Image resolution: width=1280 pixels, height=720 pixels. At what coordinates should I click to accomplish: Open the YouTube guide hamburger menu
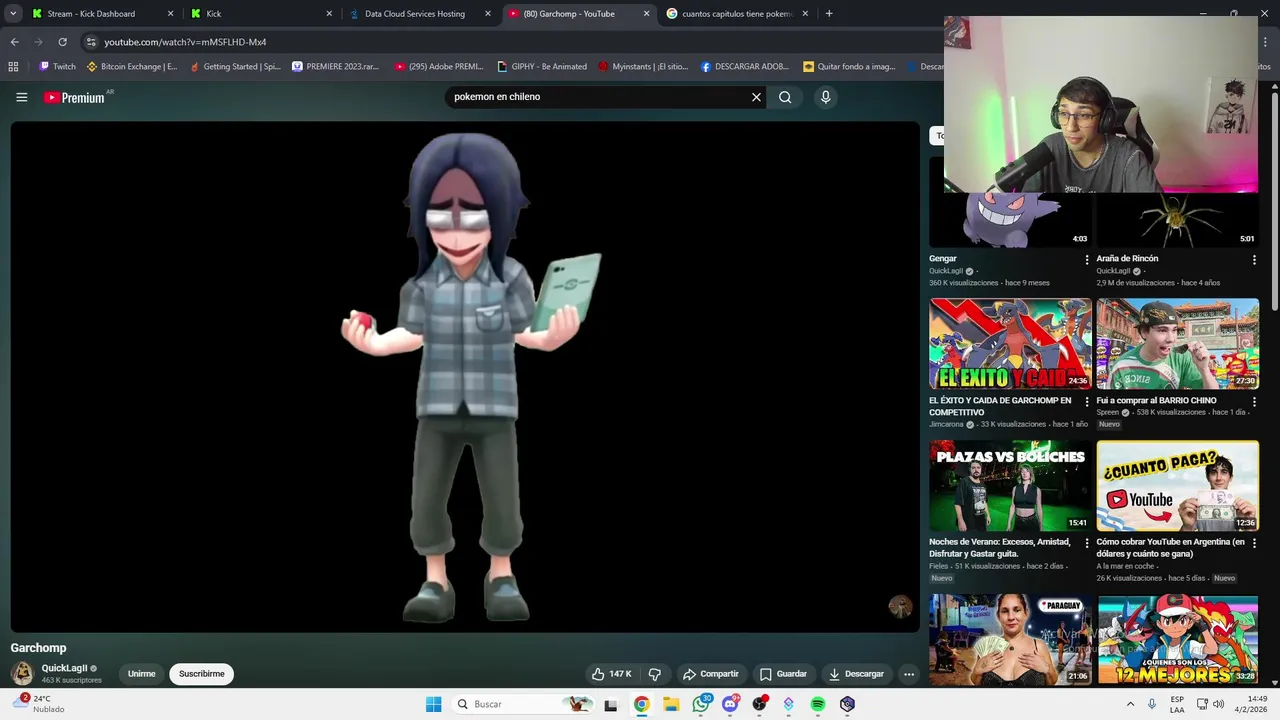coord(21,97)
